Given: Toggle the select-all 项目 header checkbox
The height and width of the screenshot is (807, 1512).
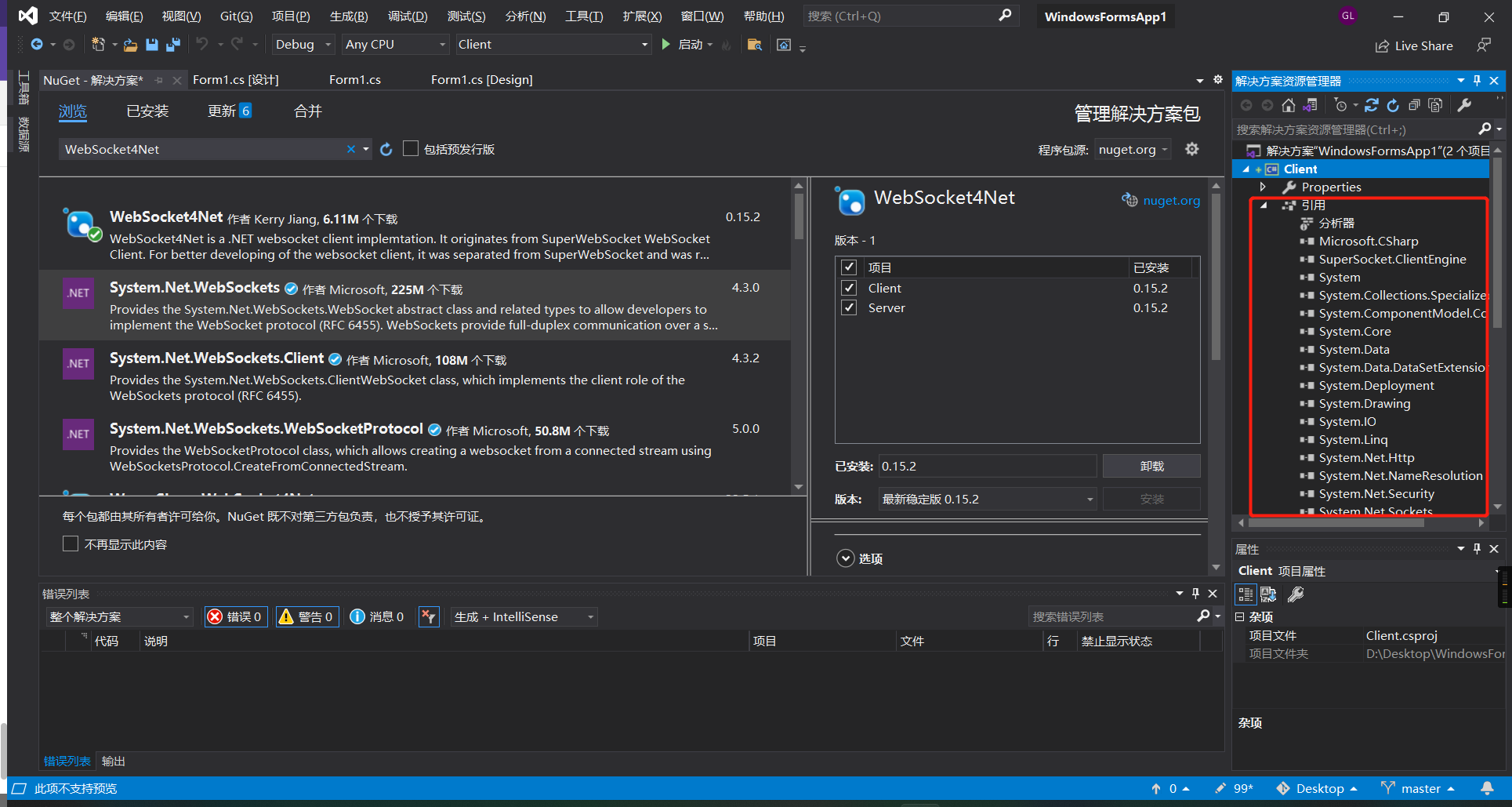Looking at the screenshot, I should [x=849, y=267].
